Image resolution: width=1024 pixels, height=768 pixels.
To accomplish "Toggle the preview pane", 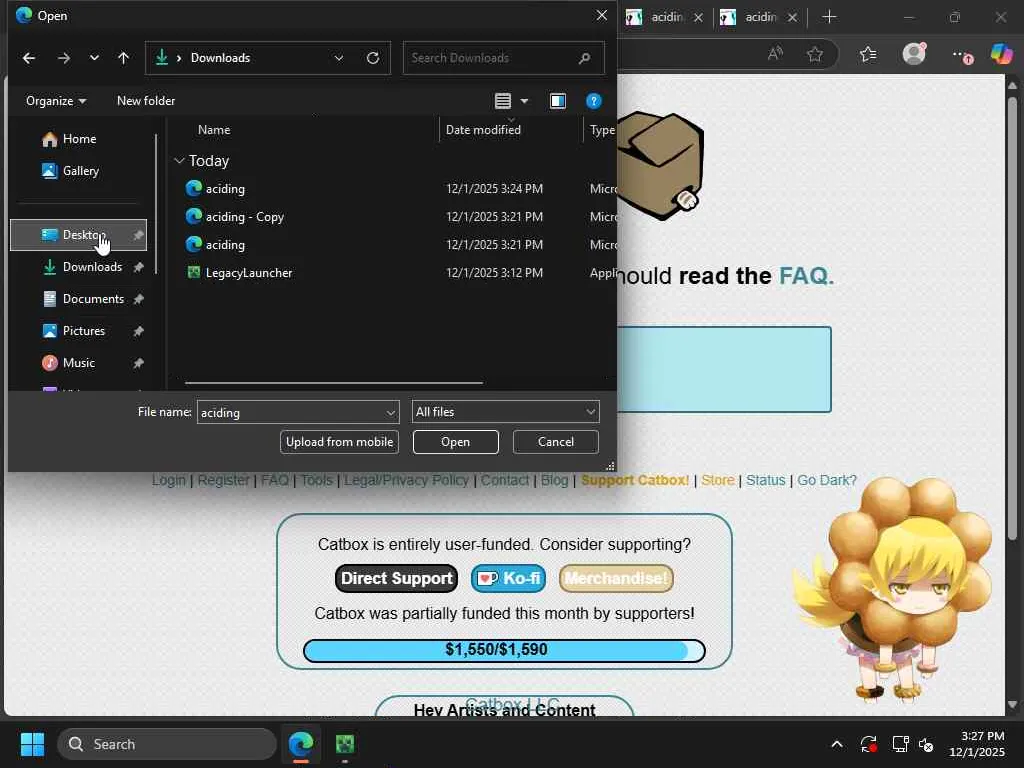I will coord(558,101).
